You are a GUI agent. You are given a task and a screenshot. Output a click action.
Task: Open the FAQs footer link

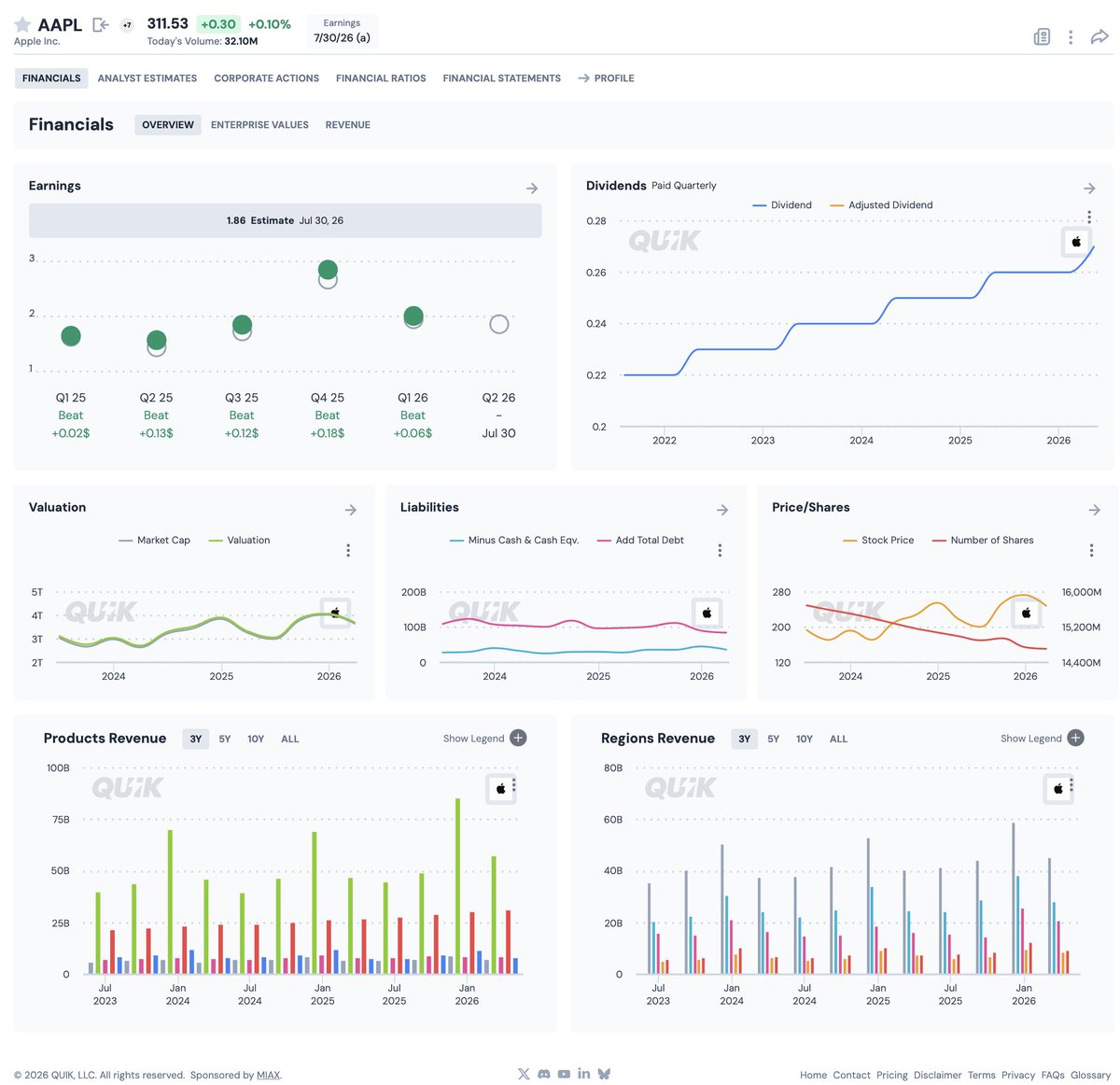coord(1053,1075)
